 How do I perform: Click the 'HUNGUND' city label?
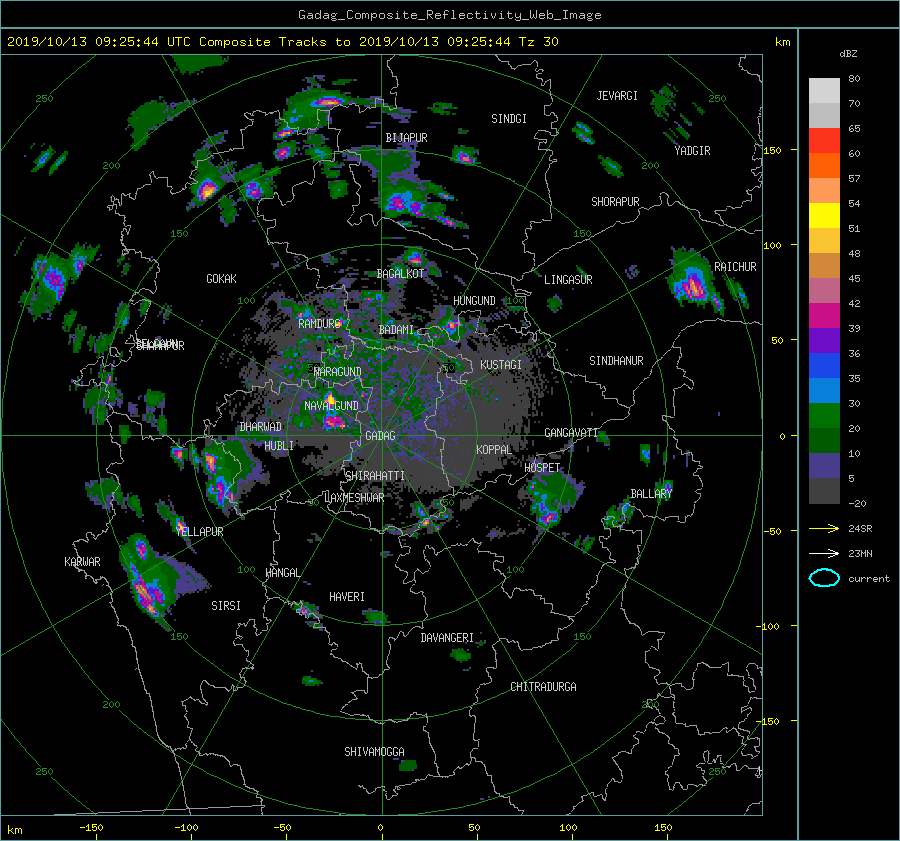474,301
